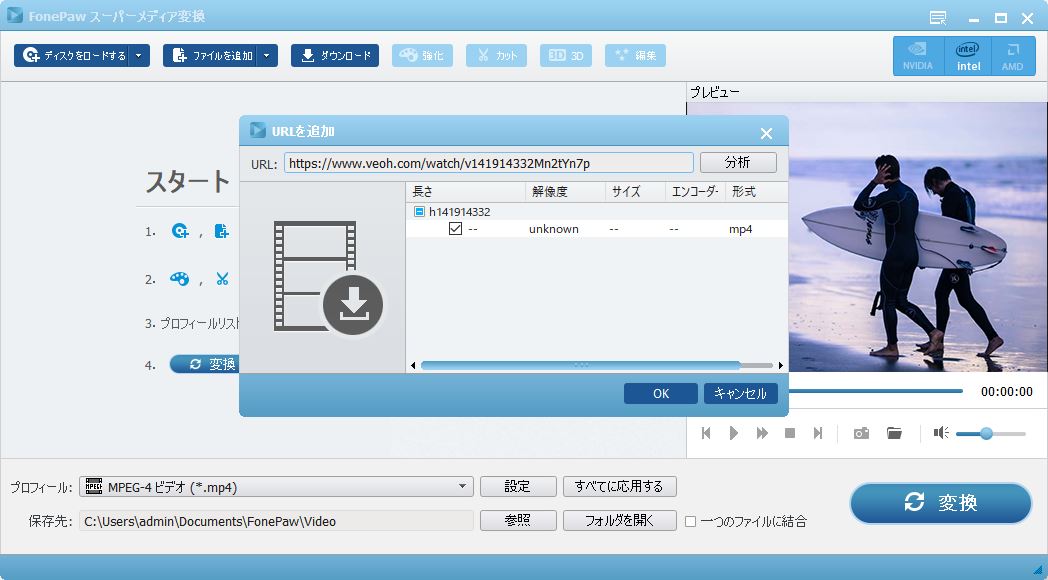Click the dialog horizontal scrollbar thumb

pyautogui.click(x=580, y=366)
